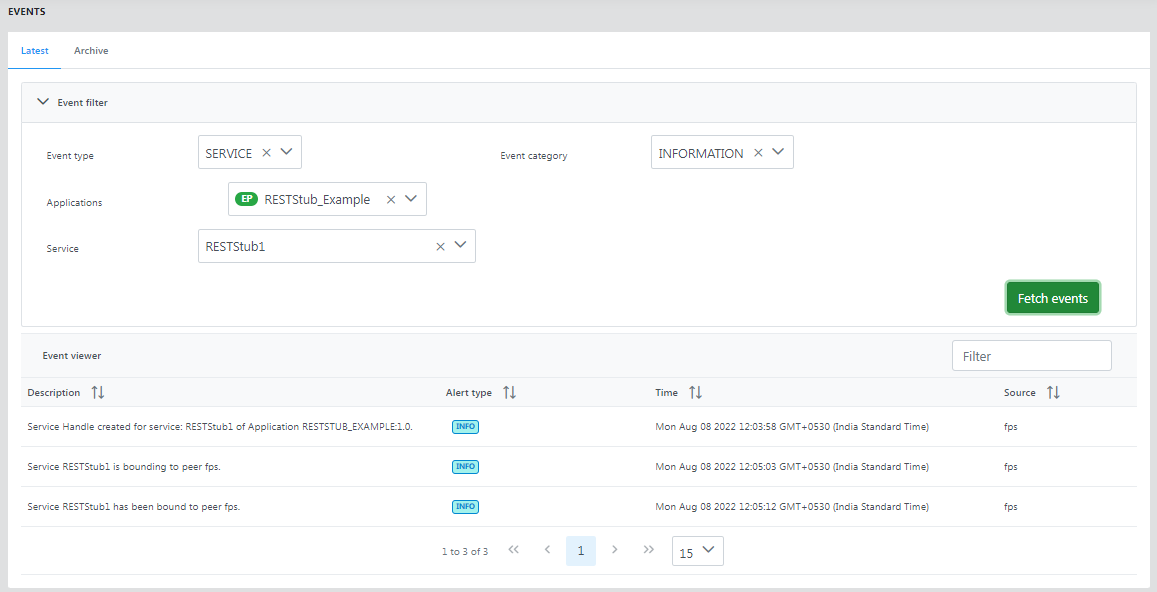Image resolution: width=1157 pixels, height=592 pixels.
Task: Sort events by Time column
Action: (695, 393)
